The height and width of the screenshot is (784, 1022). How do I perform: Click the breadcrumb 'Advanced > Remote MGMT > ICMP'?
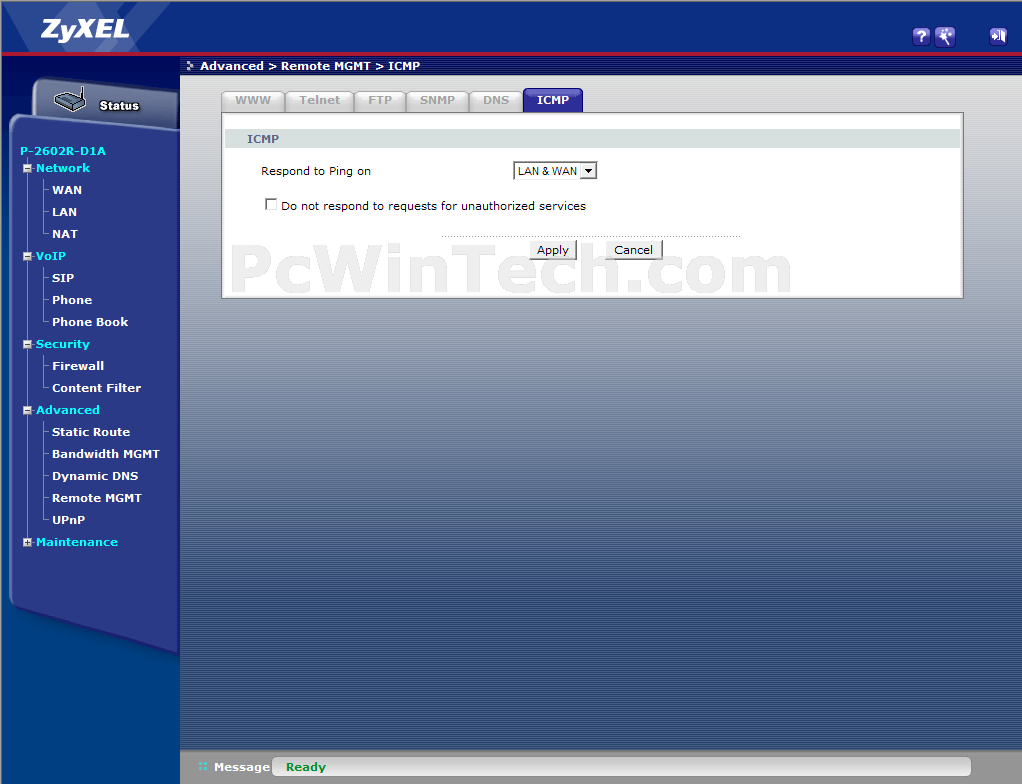tap(310, 66)
